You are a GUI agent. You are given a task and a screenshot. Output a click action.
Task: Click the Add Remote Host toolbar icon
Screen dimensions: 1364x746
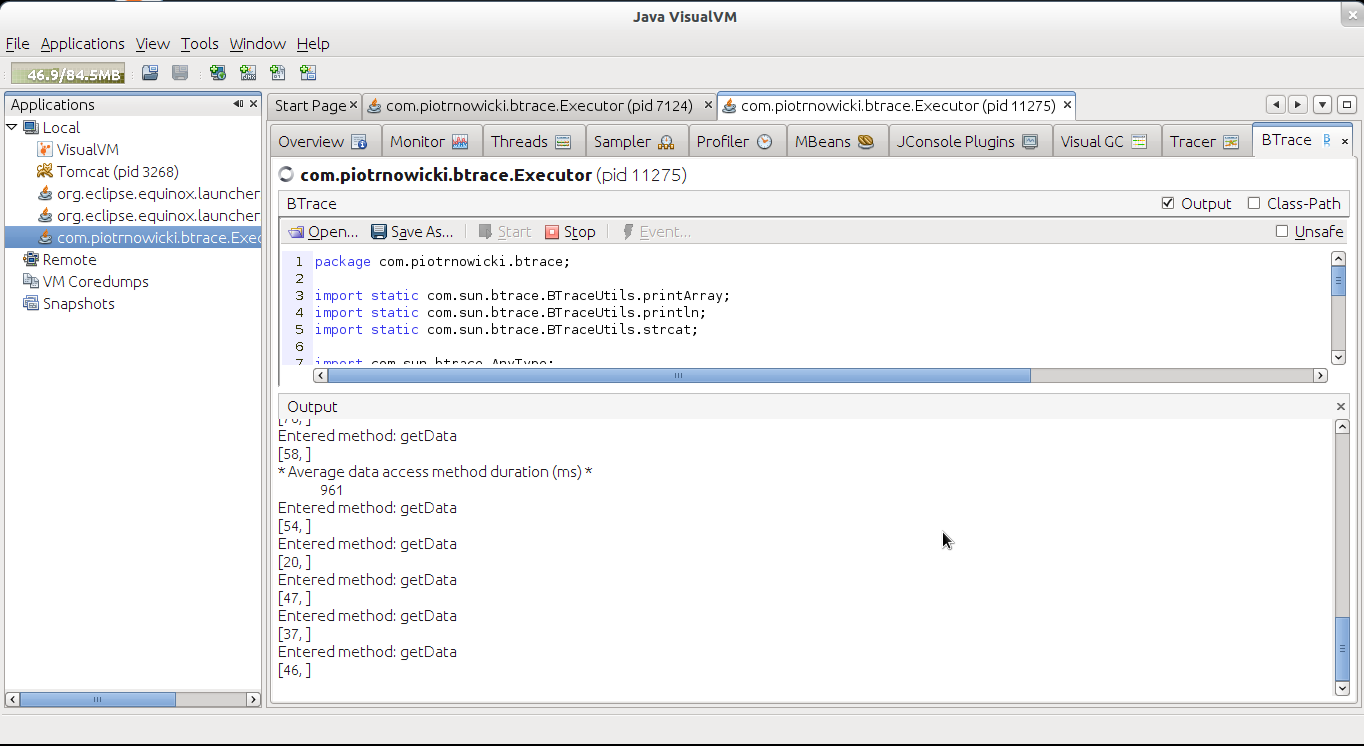[x=218, y=73]
